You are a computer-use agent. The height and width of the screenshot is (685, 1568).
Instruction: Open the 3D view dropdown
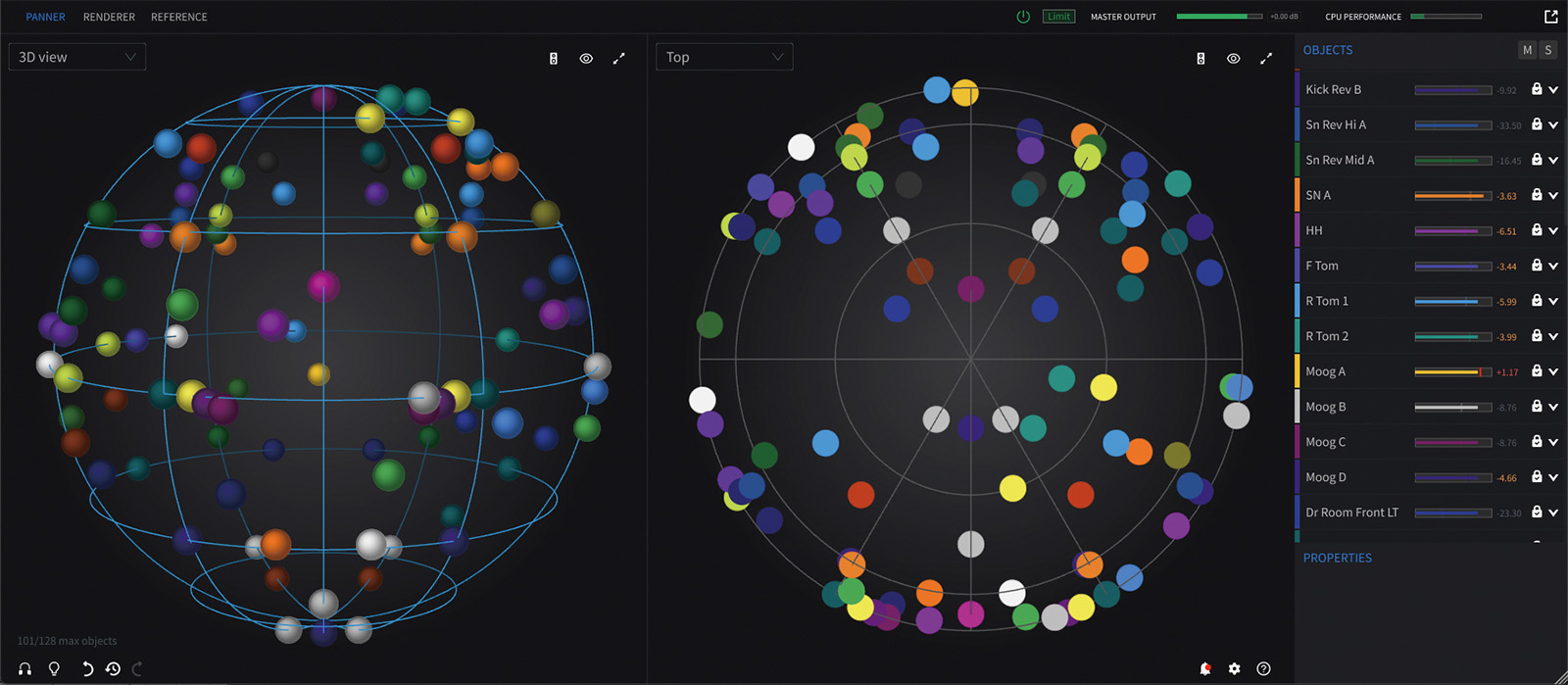(x=77, y=57)
